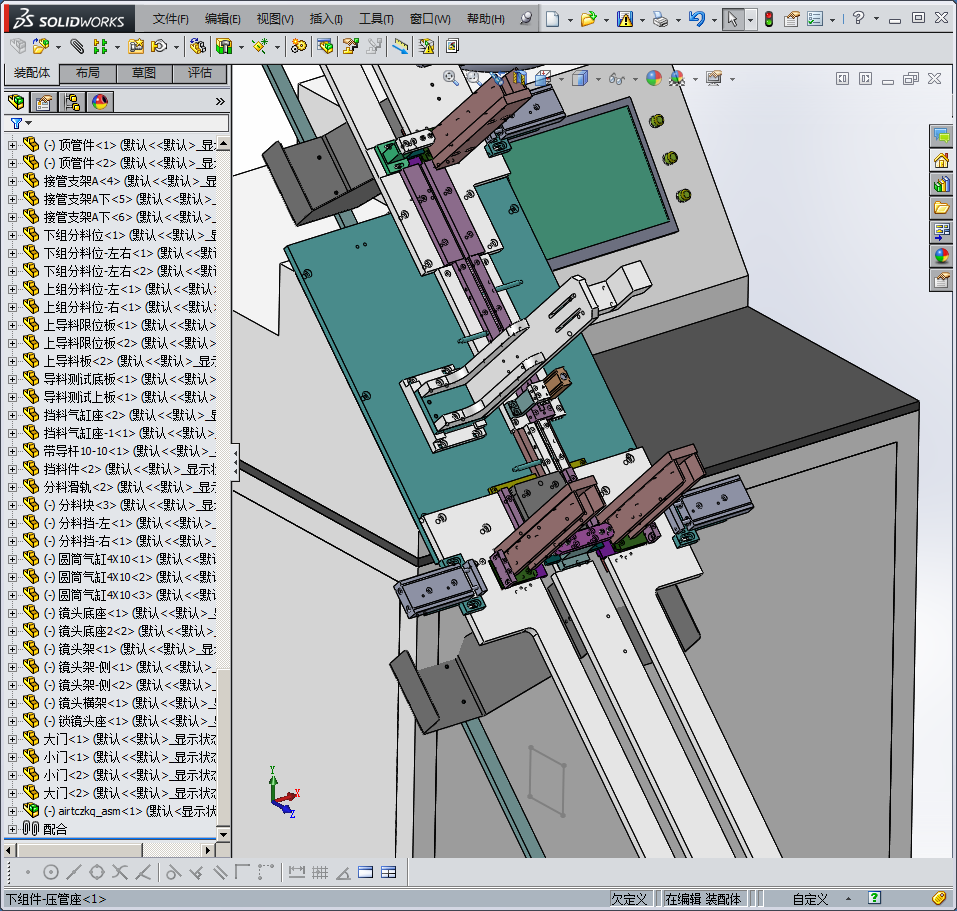Click the Edit Appearance color sphere icon

654,78
